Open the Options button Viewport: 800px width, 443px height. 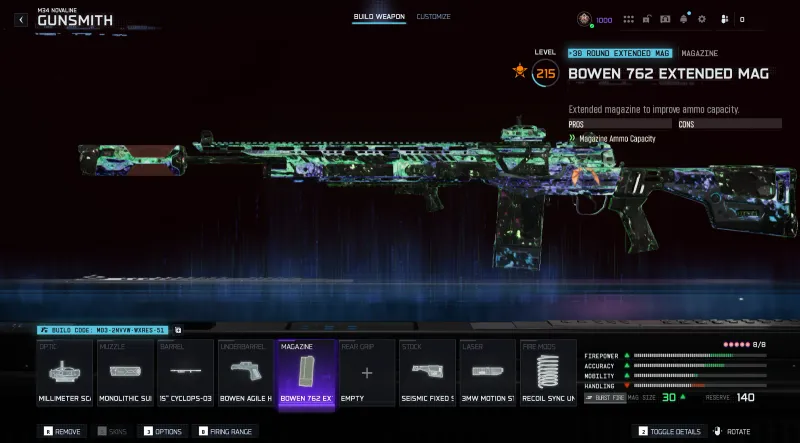pyautogui.click(x=163, y=431)
